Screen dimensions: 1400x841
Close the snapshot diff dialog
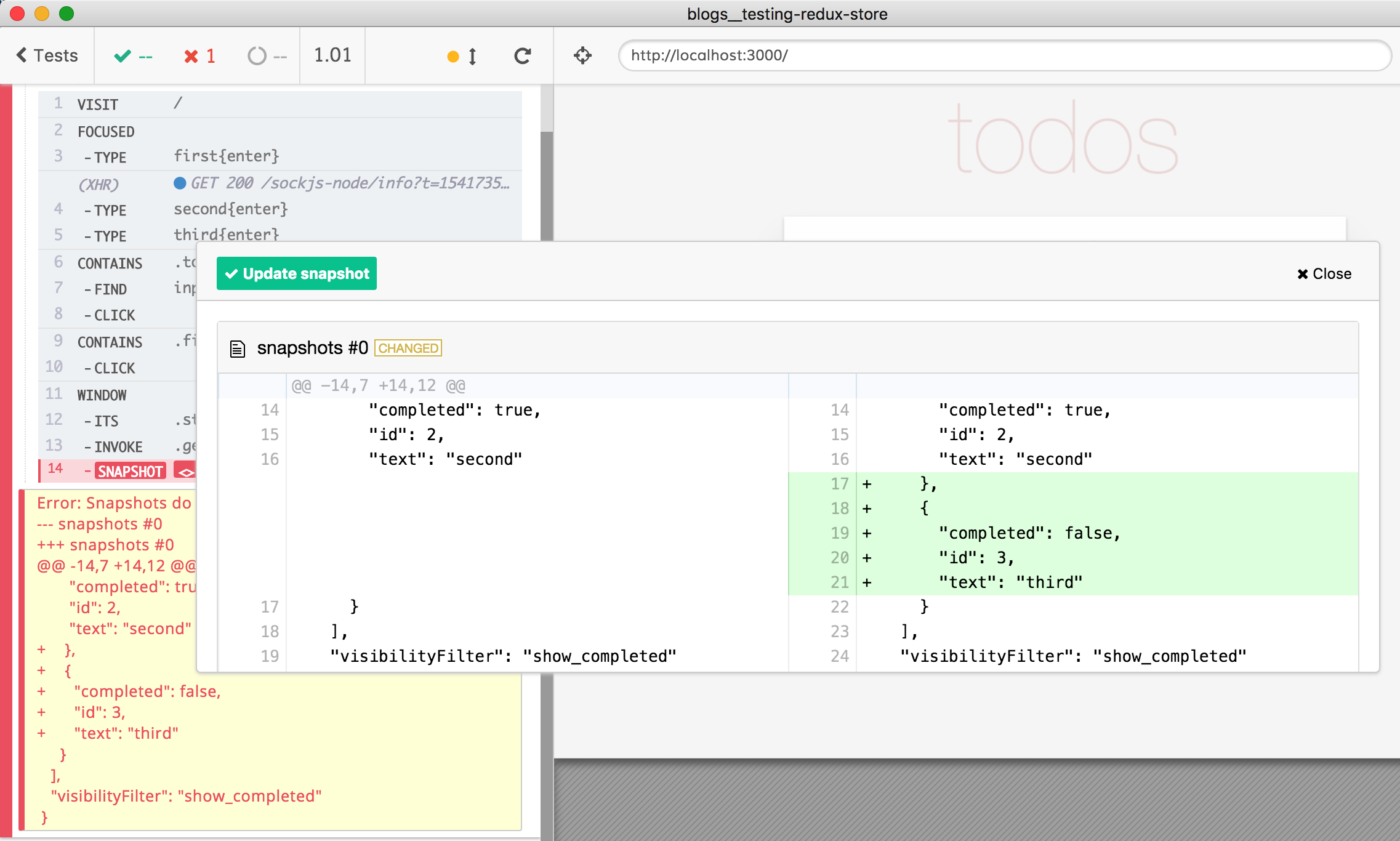point(1324,274)
